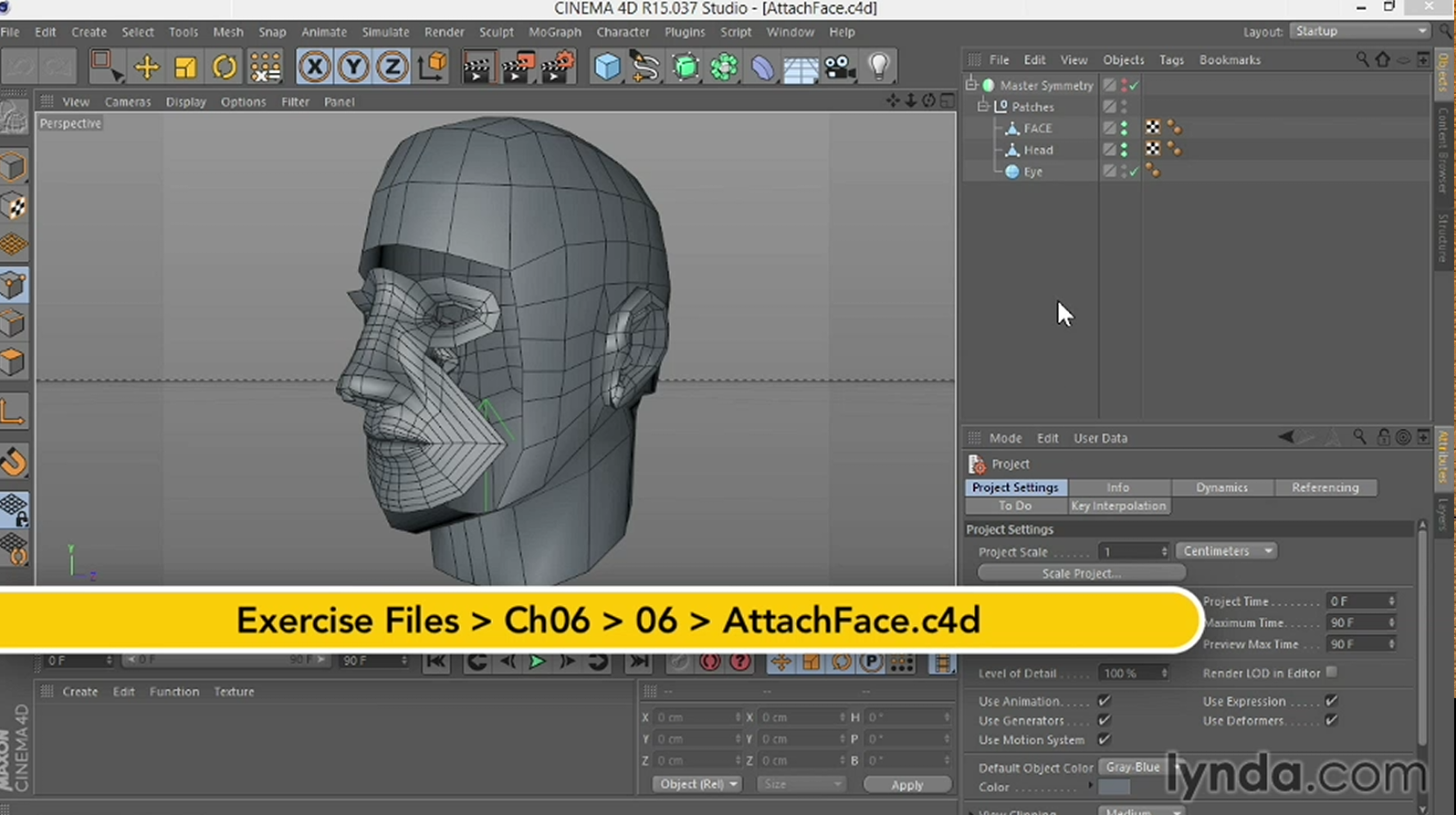Disable the Use Expression checkbox
This screenshot has width=1456, height=815.
click(1331, 701)
